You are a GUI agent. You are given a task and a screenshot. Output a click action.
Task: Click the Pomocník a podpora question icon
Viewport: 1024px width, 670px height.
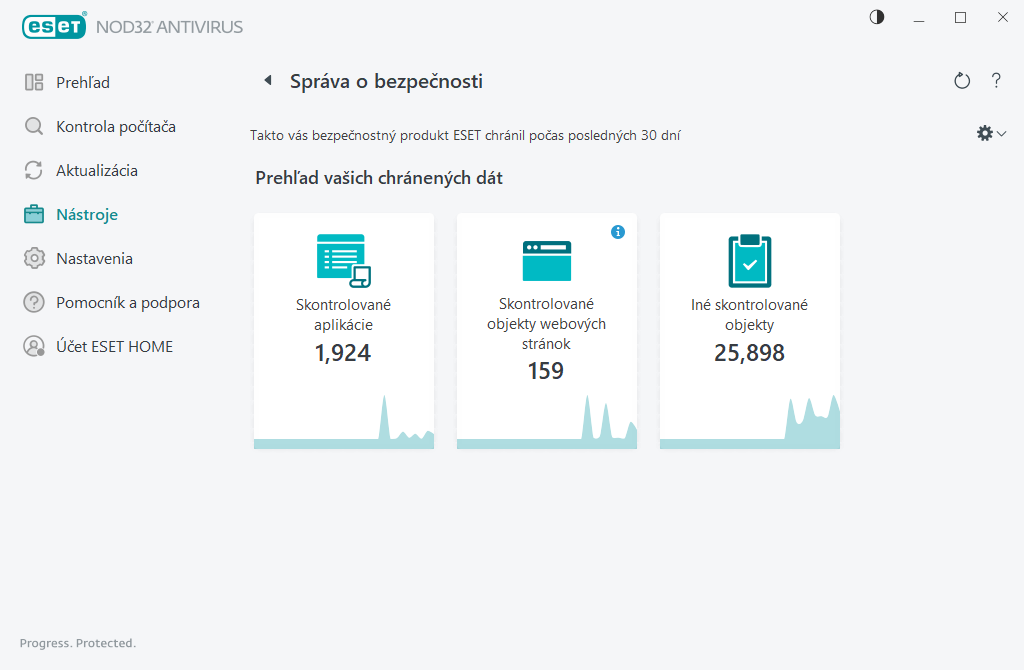34,303
